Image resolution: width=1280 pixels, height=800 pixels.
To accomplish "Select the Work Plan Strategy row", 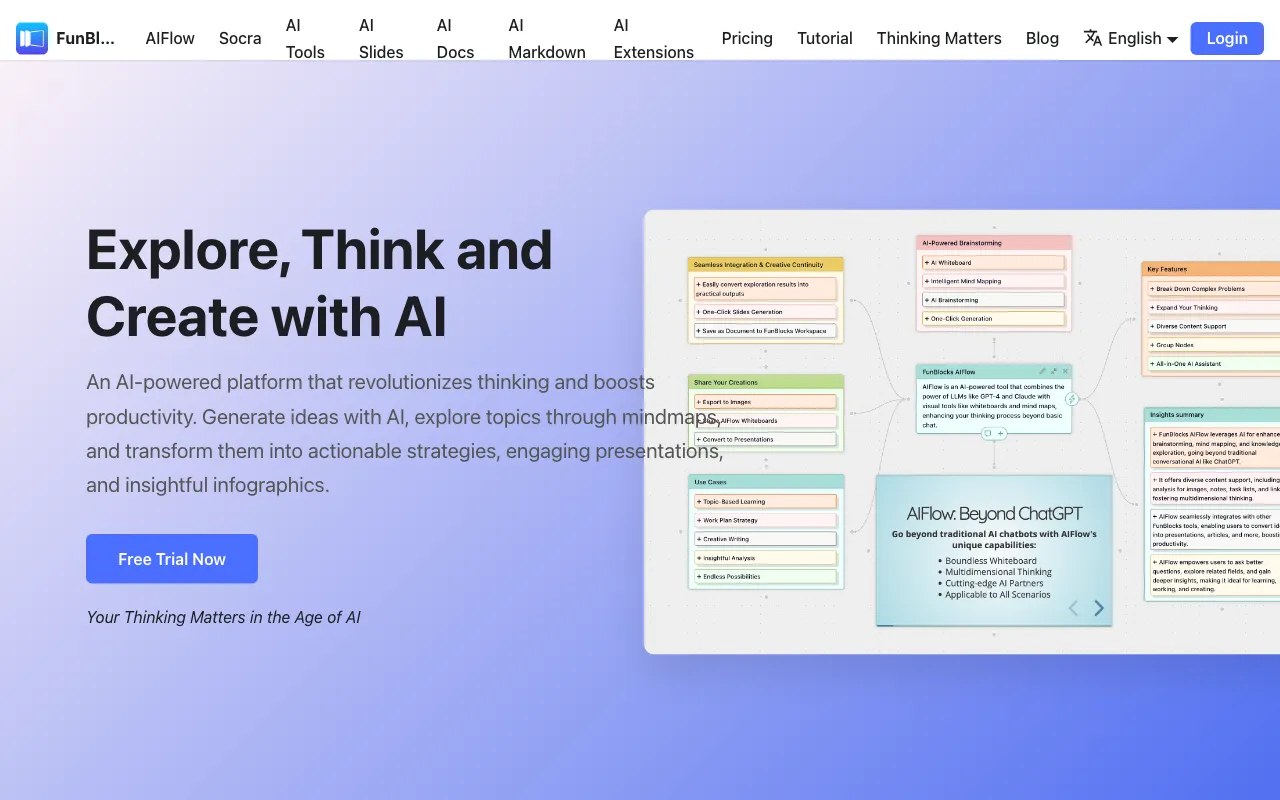I will coord(765,520).
